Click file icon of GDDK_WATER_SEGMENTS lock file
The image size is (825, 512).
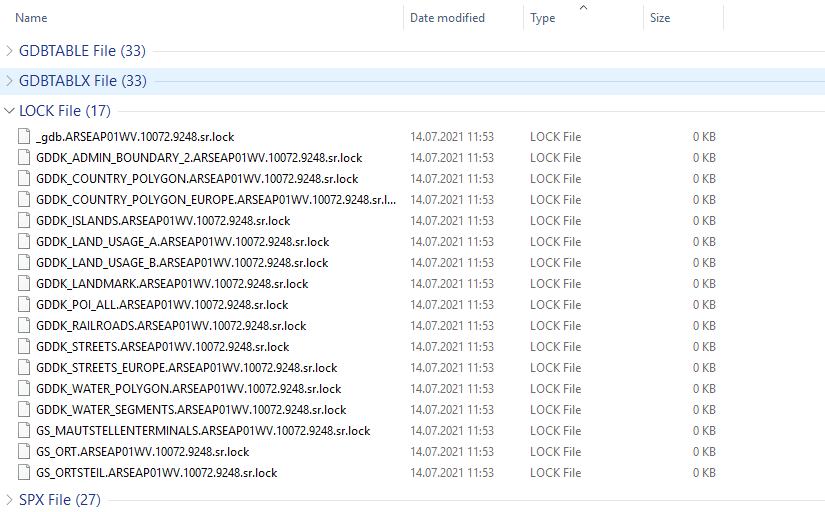point(24,409)
